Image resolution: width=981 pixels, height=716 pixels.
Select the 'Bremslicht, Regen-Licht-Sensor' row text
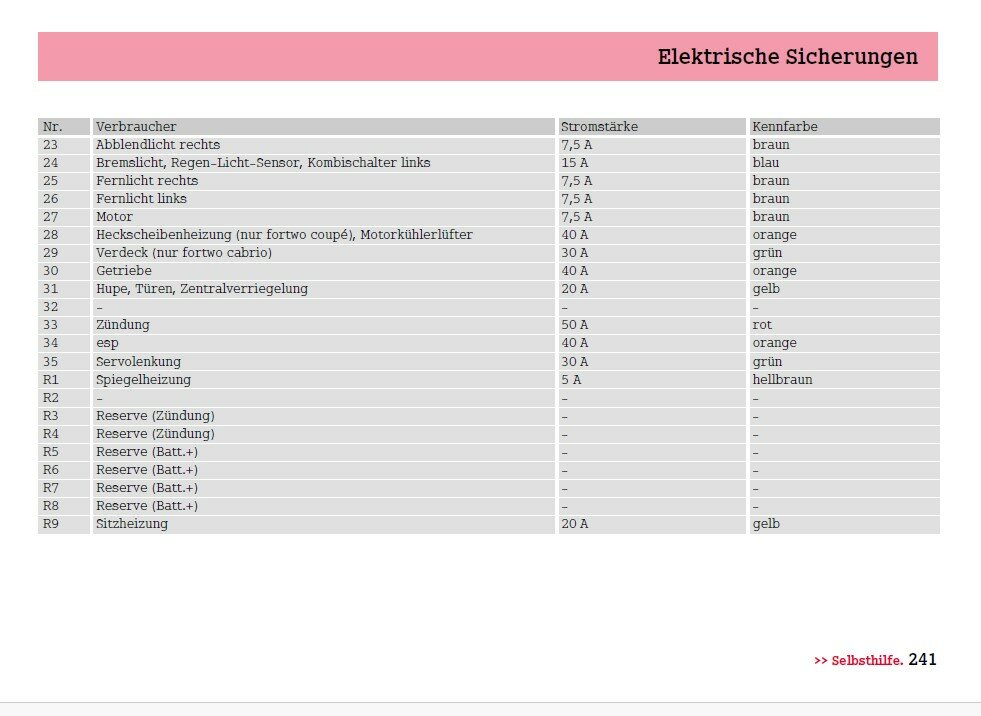click(263, 163)
